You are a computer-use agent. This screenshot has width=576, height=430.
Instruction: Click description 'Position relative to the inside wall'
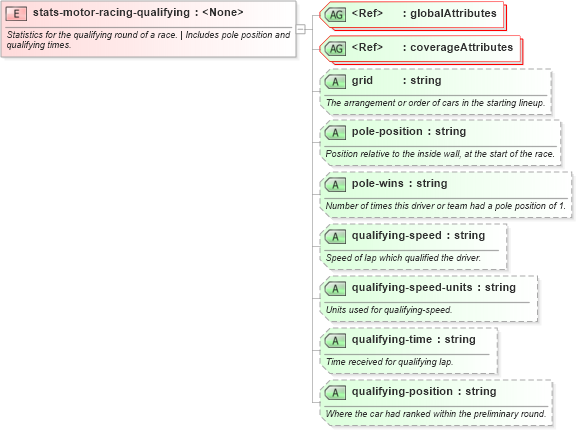440,154
